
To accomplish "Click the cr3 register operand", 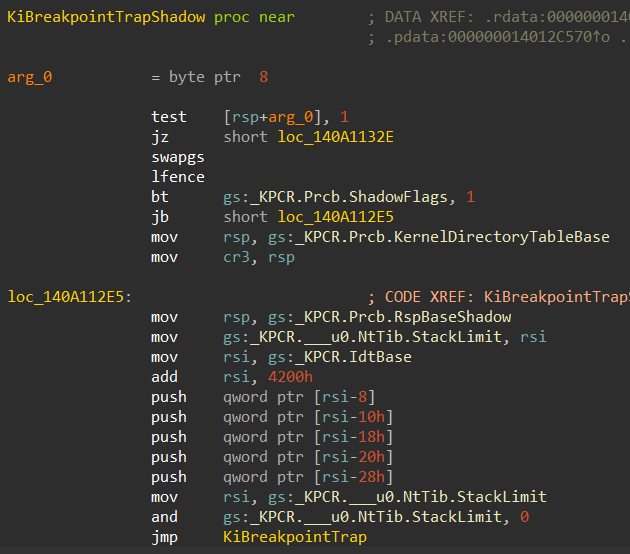I will click(236, 257).
